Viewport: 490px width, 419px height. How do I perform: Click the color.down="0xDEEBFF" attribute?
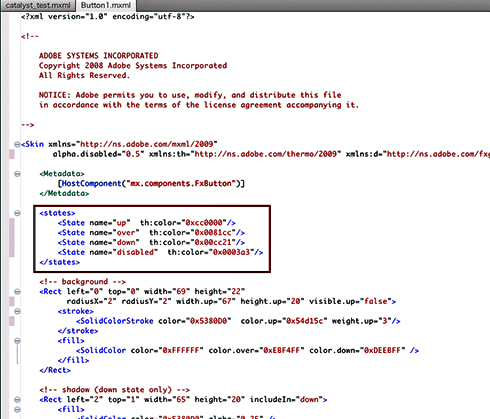[x=357, y=350]
